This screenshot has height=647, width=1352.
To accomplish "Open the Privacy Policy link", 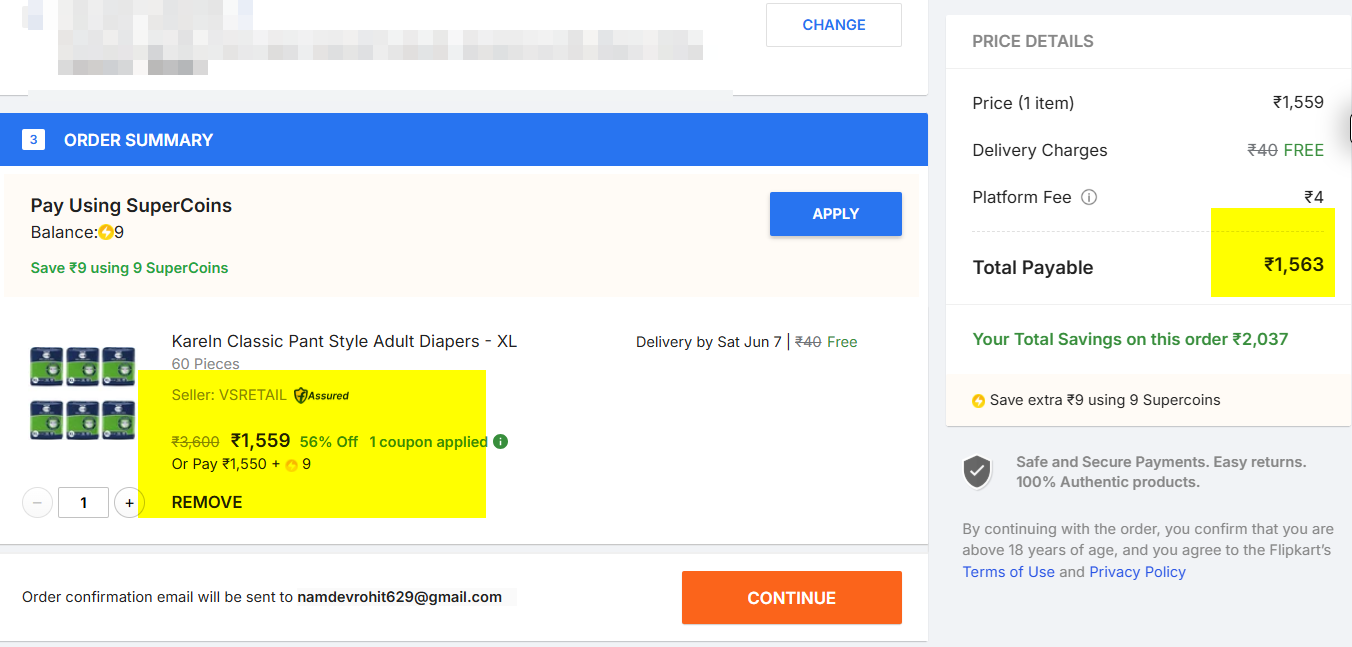I will coord(1137,572).
